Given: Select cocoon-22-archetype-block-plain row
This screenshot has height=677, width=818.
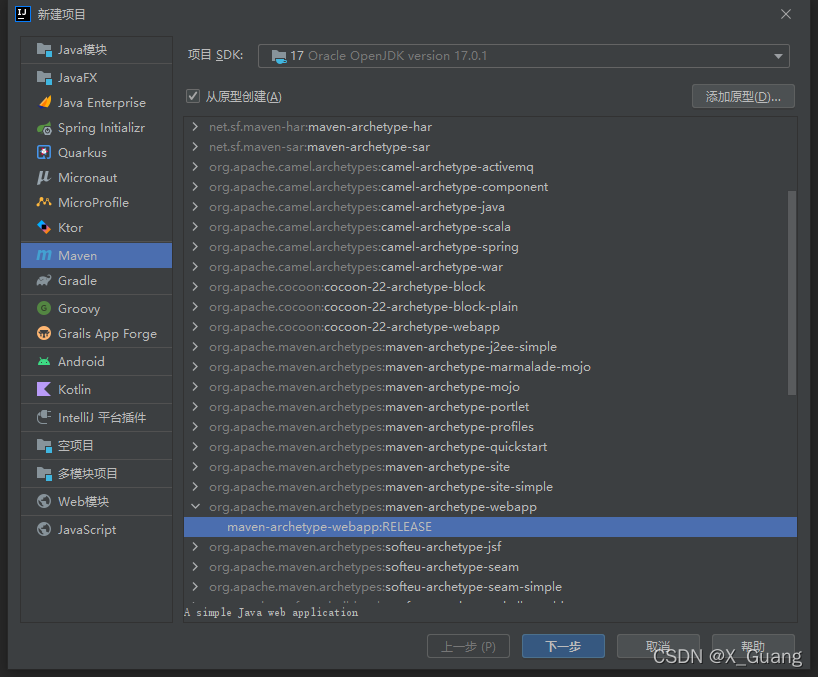Looking at the screenshot, I should click(x=490, y=307).
